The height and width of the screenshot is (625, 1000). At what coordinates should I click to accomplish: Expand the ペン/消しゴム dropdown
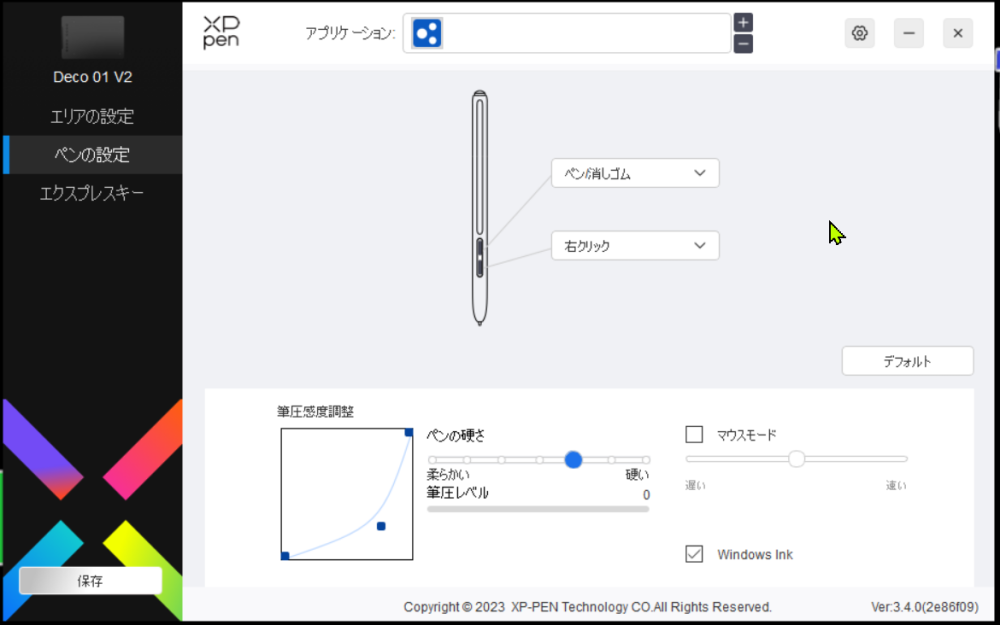[635, 173]
